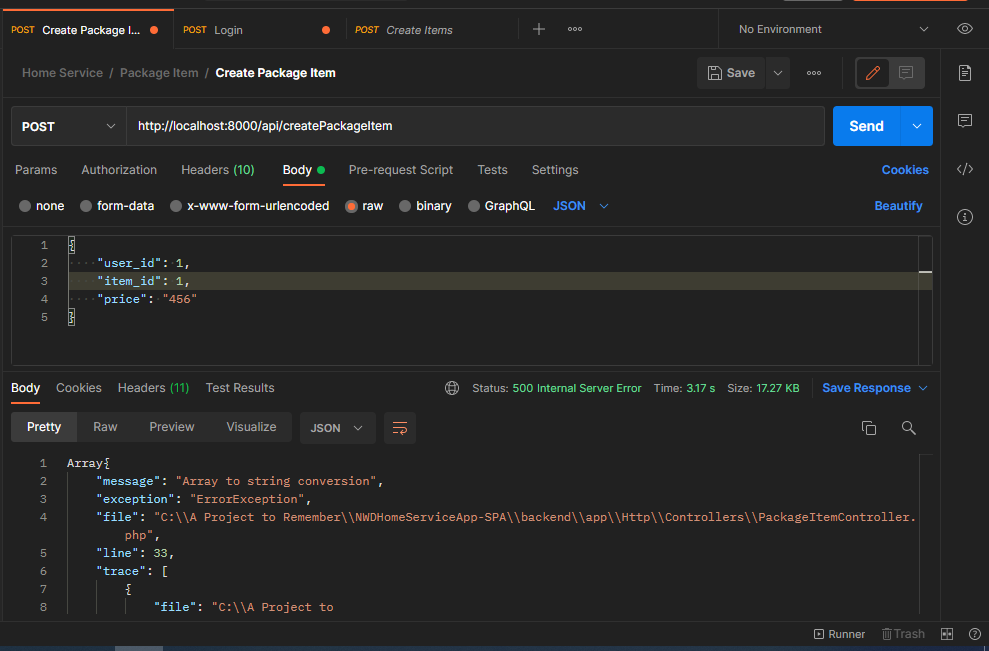989x651 pixels.
Task: Select binary body type
Action: [x=426, y=206]
